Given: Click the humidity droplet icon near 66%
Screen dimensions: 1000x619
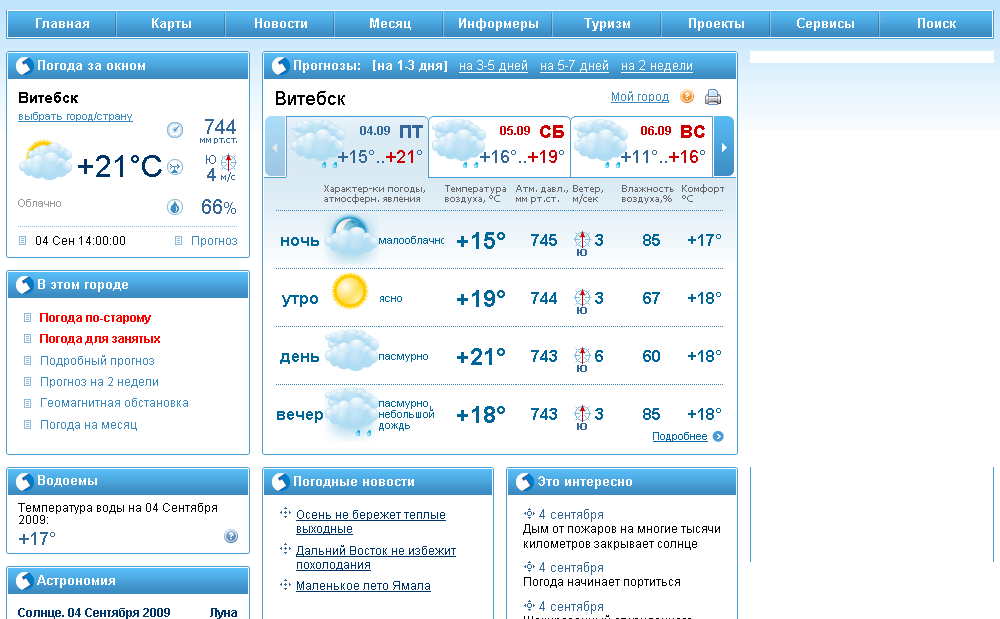Looking at the screenshot, I should [174, 206].
